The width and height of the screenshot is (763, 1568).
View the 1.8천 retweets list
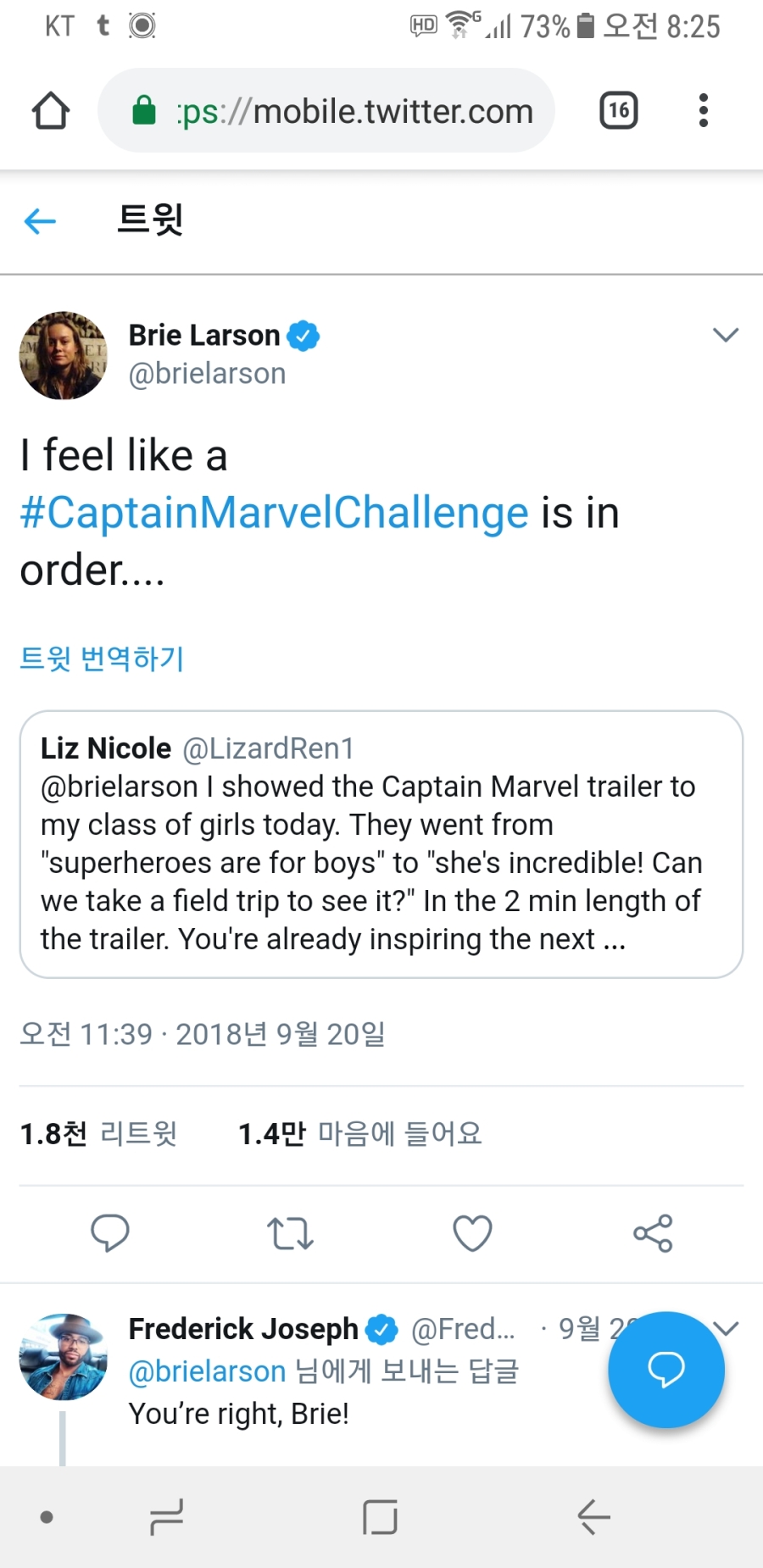[98, 1133]
